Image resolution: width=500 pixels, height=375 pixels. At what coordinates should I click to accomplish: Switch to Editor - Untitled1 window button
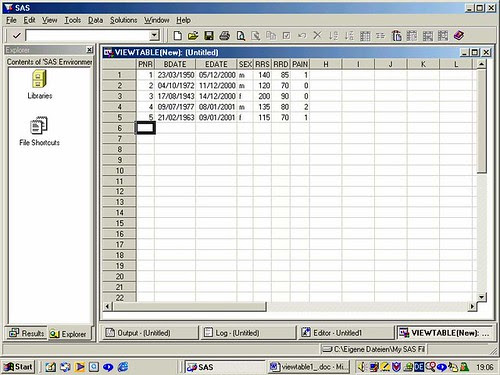point(346,333)
